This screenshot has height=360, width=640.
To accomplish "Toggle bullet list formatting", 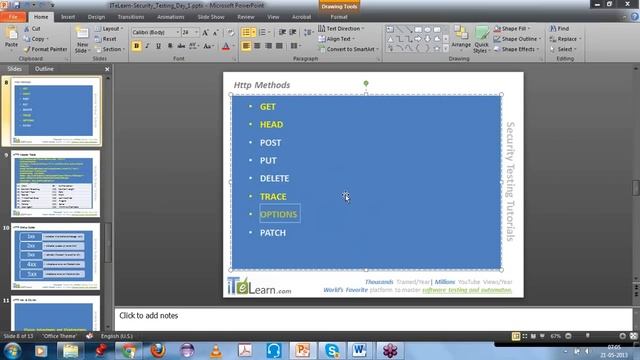I will 246,32.
